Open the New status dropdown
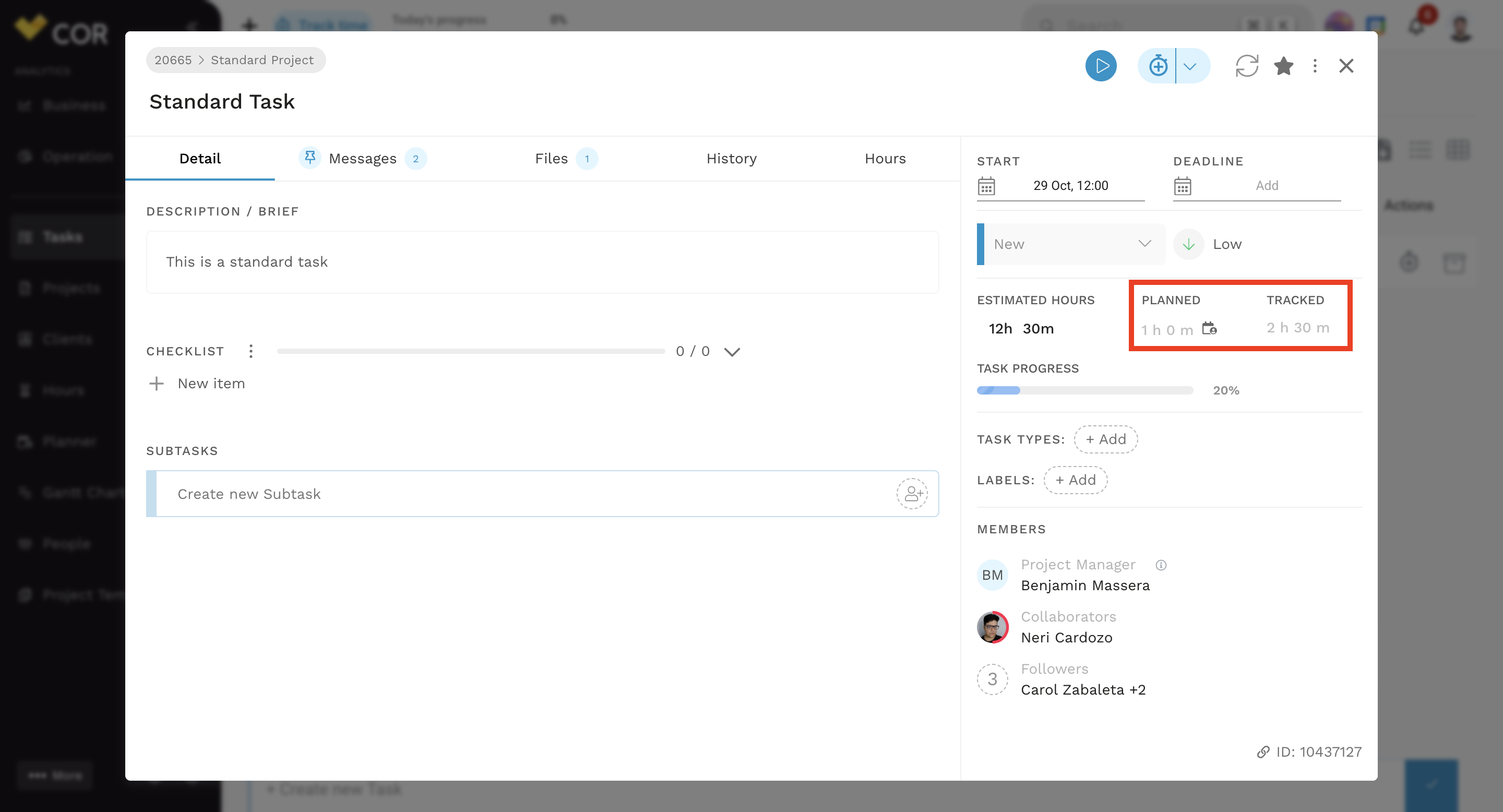Screen dimensions: 1503x812 click(x=1071, y=244)
